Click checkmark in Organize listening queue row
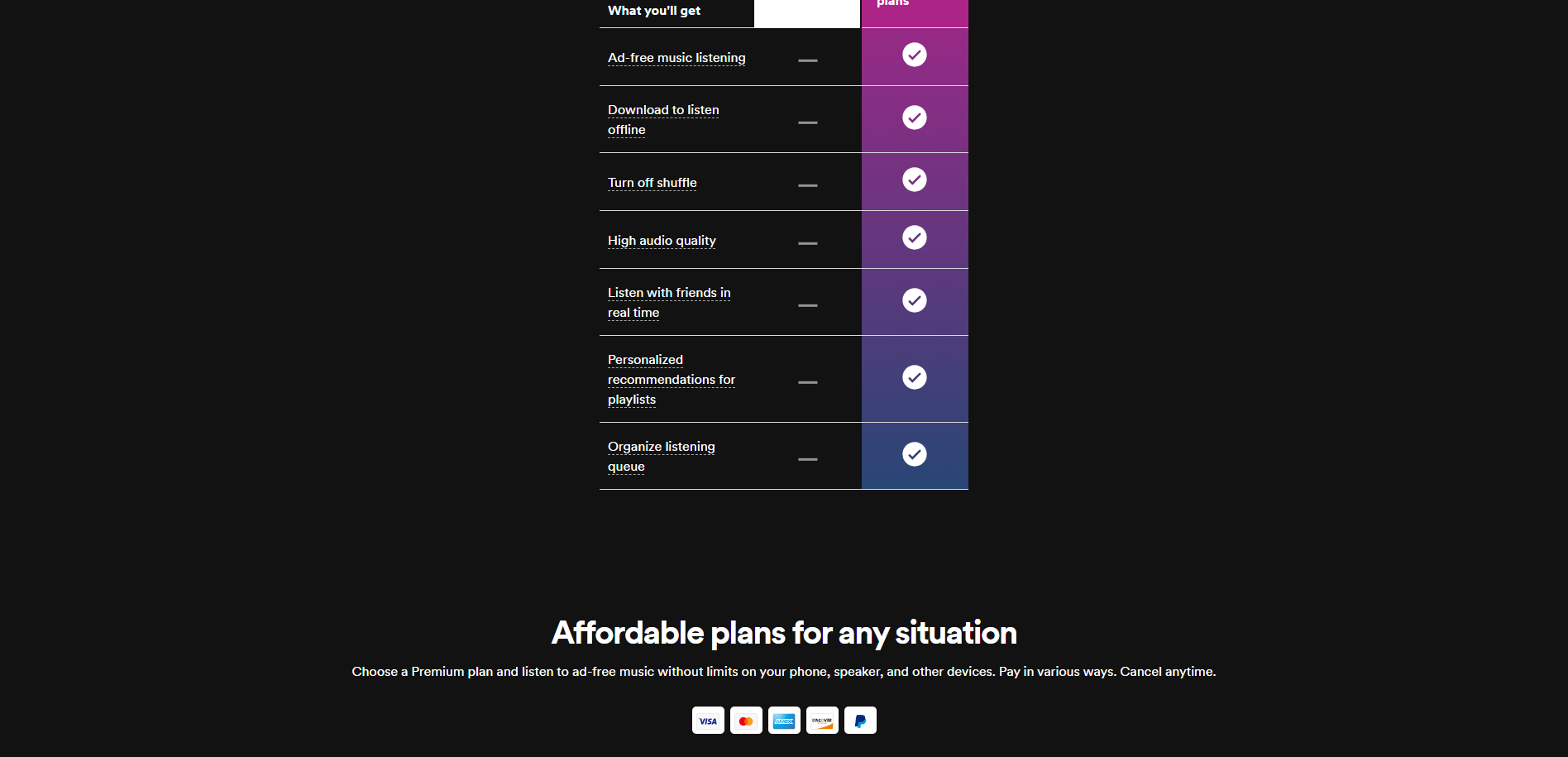The width and height of the screenshot is (1568, 757). point(915,454)
